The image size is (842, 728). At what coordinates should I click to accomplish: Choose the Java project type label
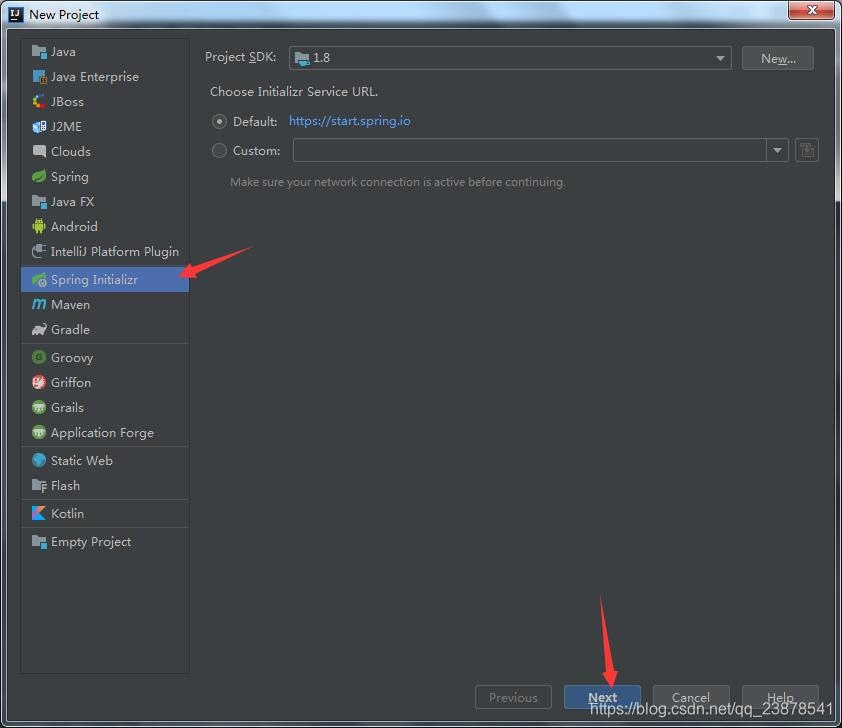click(x=63, y=52)
